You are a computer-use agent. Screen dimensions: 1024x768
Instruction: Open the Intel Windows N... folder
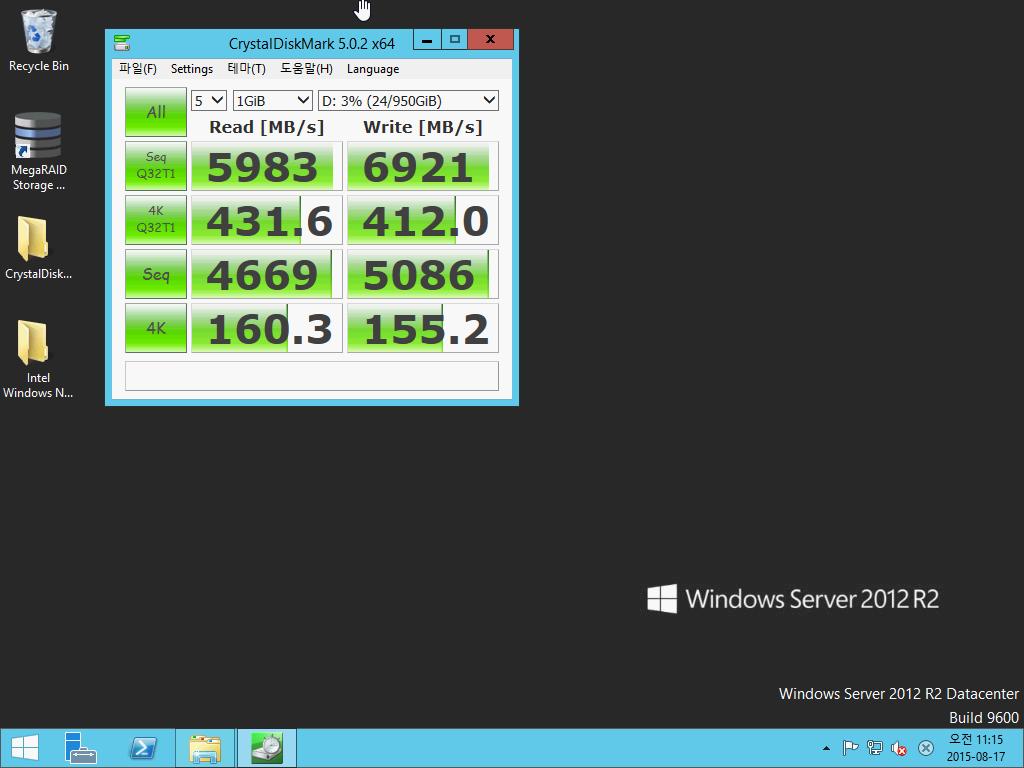pyautogui.click(x=38, y=359)
